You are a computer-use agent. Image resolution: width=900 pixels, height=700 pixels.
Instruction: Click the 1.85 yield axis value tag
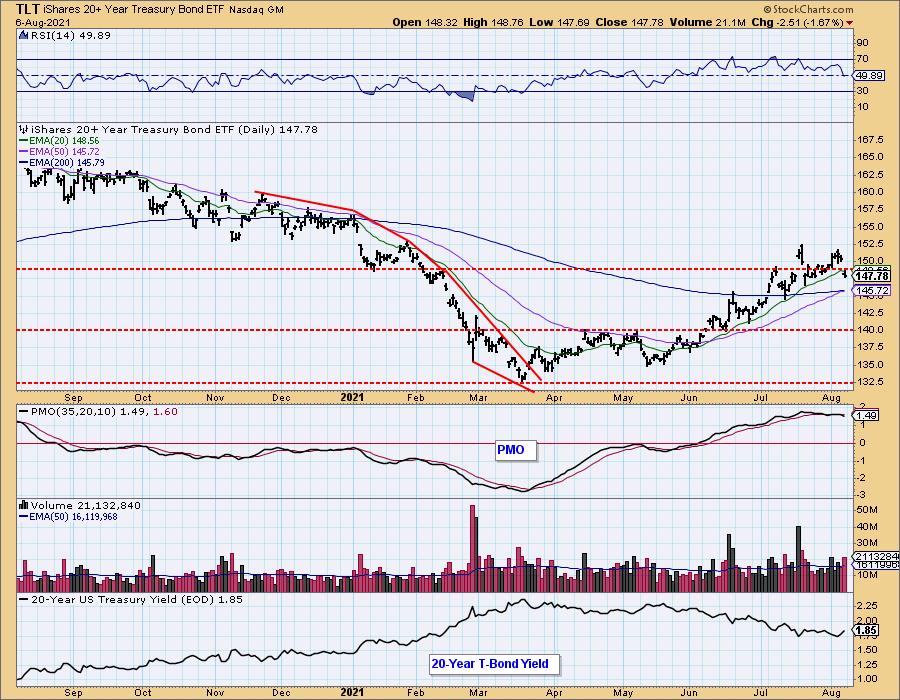[x=866, y=631]
